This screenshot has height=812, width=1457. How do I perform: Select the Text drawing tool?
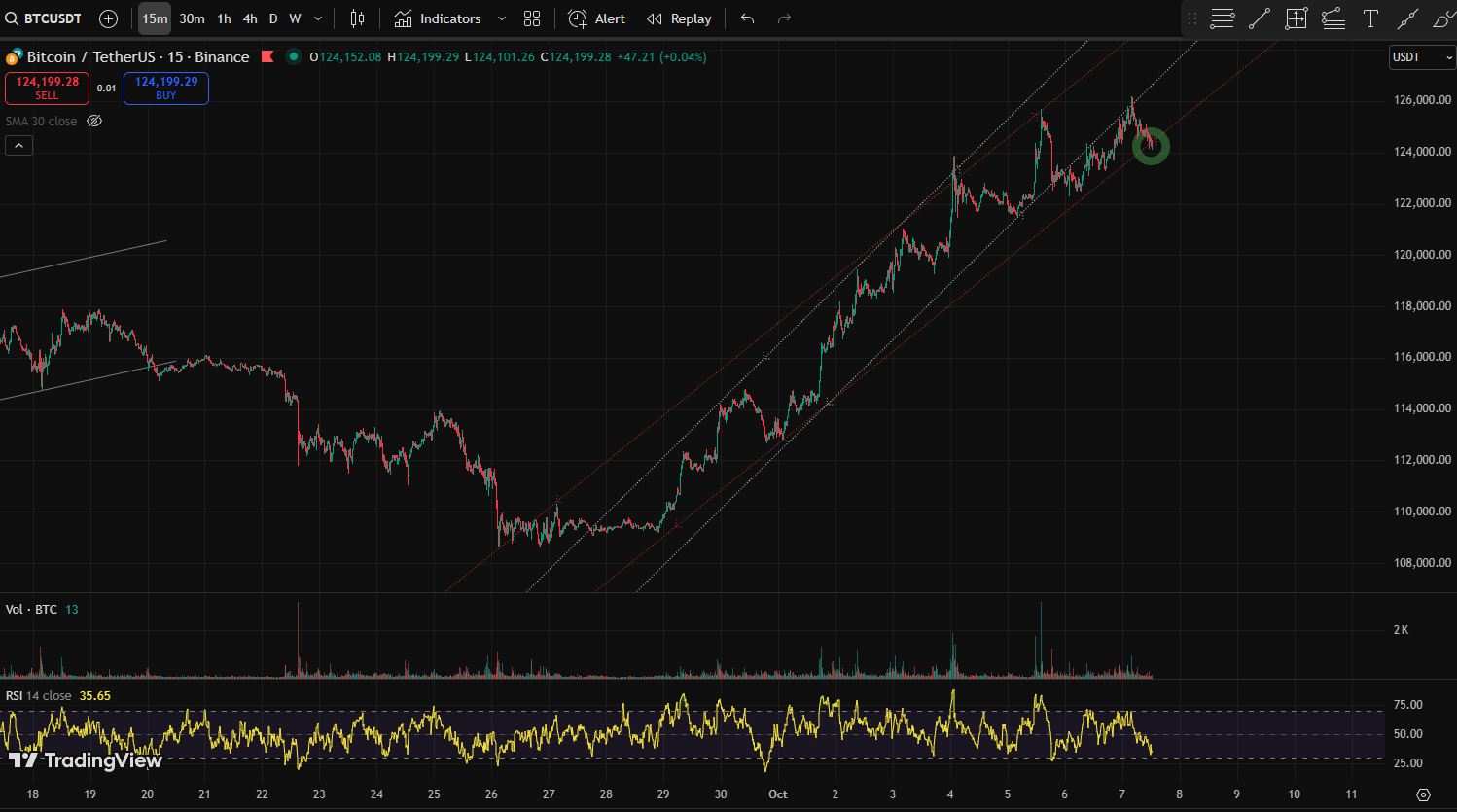[1370, 18]
